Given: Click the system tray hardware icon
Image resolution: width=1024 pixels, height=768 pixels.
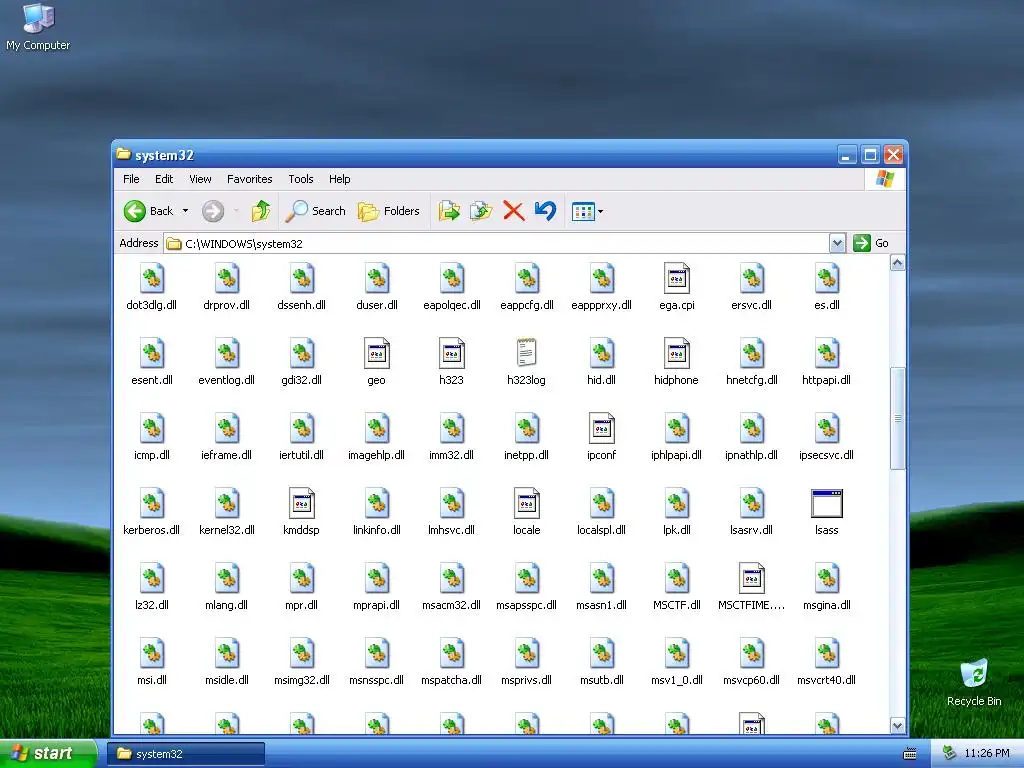Looking at the screenshot, I should [x=950, y=754].
